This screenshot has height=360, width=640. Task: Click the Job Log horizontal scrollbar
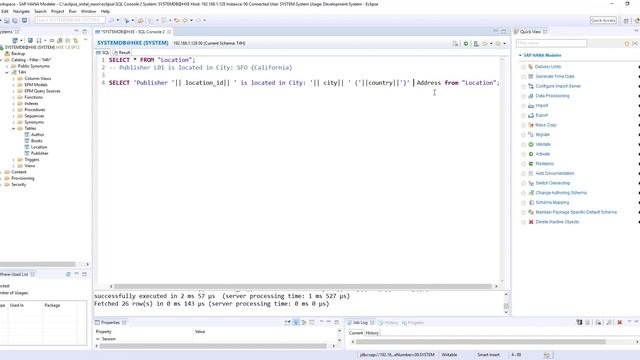coord(480,342)
